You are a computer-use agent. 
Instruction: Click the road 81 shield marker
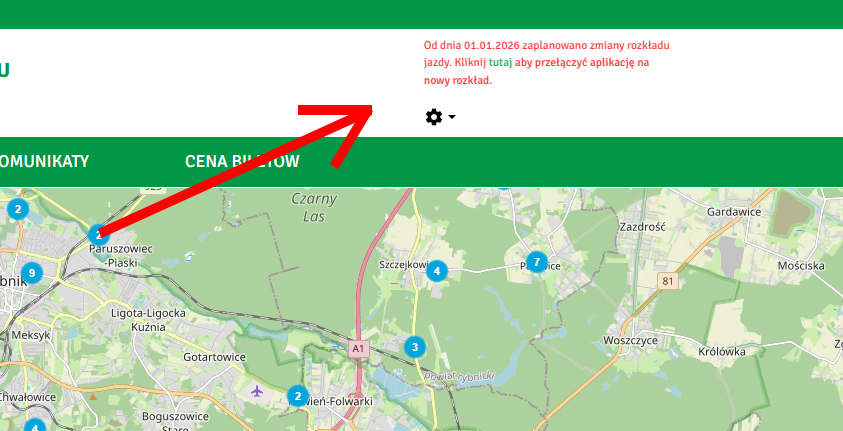point(668,281)
